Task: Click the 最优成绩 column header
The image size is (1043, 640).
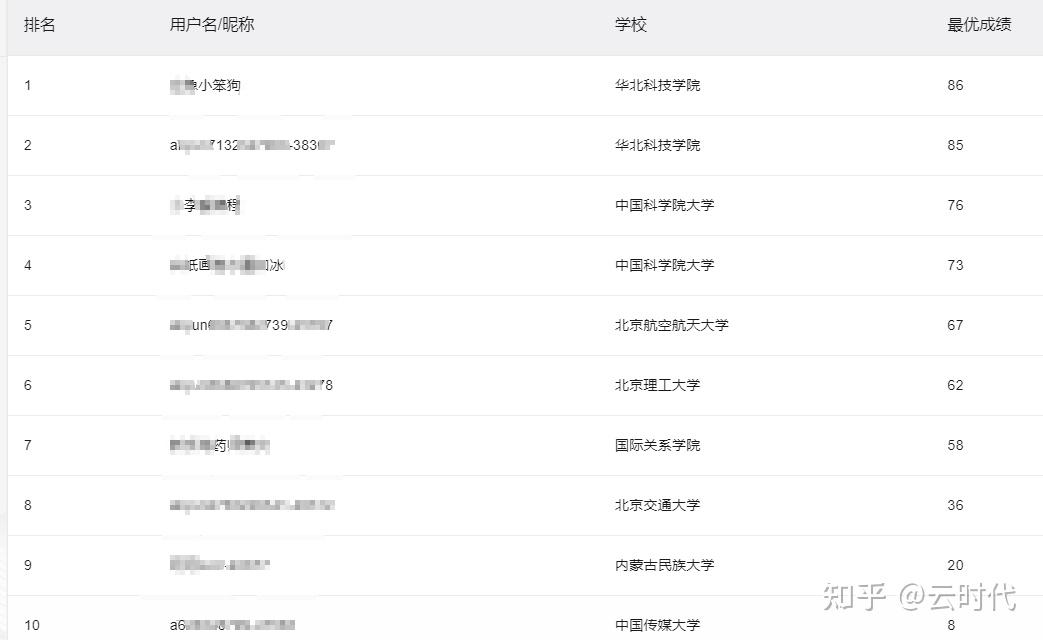Action: tap(979, 25)
